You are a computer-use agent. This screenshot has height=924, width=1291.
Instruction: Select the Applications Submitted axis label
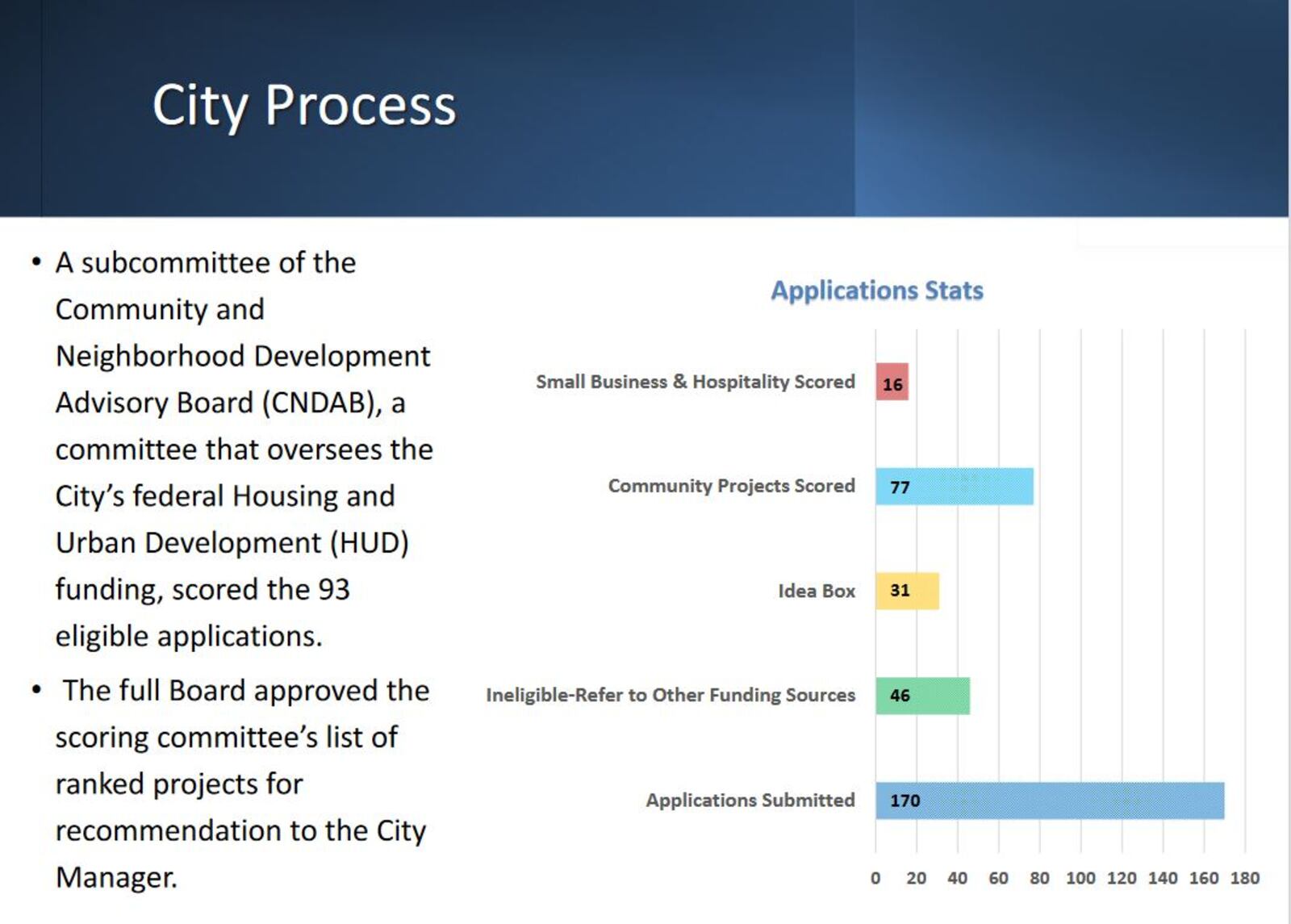pos(750,800)
